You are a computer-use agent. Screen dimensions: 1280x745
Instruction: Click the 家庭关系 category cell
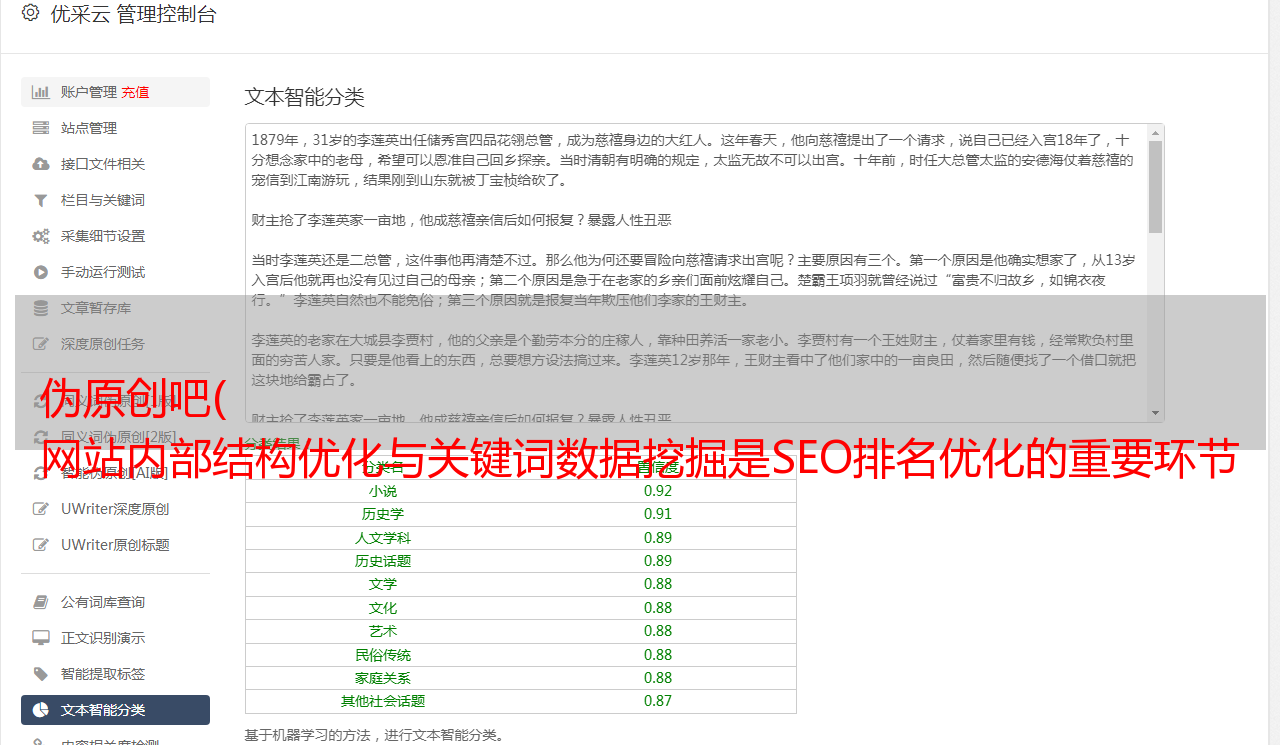383,678
